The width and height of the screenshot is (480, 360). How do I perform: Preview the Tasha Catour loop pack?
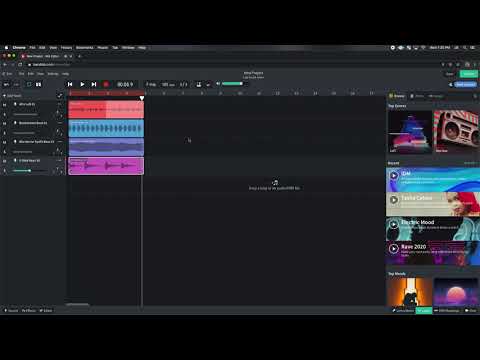[x=394, y=200]
